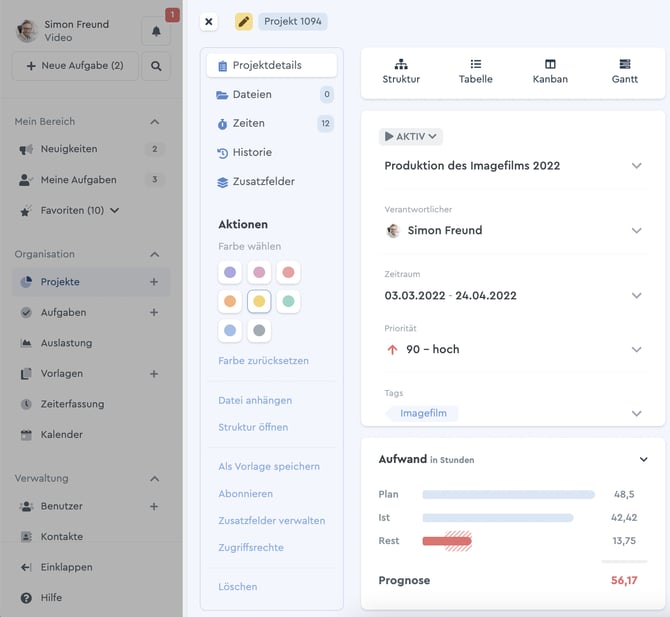The width and height of the screenshot is (670, 617).
Task: Open search with the magnifier icon
Action: pos(156,66)
